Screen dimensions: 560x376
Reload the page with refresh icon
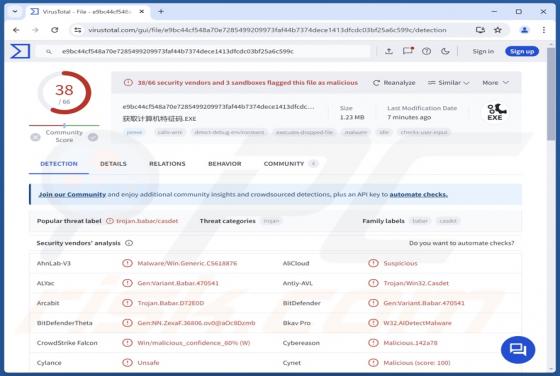coord(54,30)
